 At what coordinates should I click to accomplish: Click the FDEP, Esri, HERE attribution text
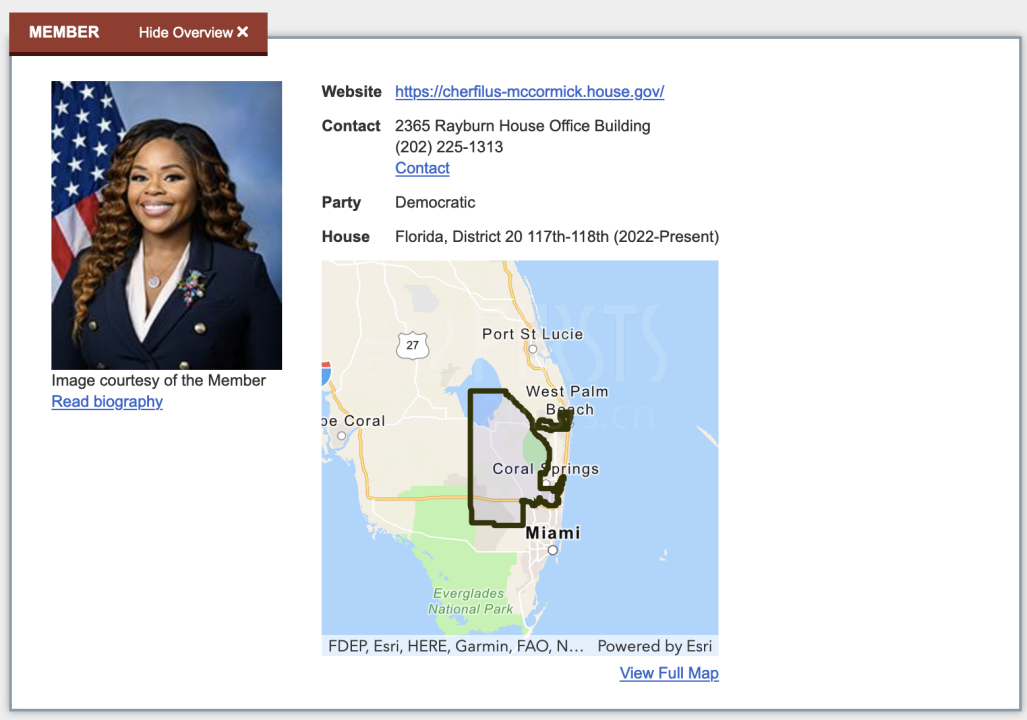(455, 646)
